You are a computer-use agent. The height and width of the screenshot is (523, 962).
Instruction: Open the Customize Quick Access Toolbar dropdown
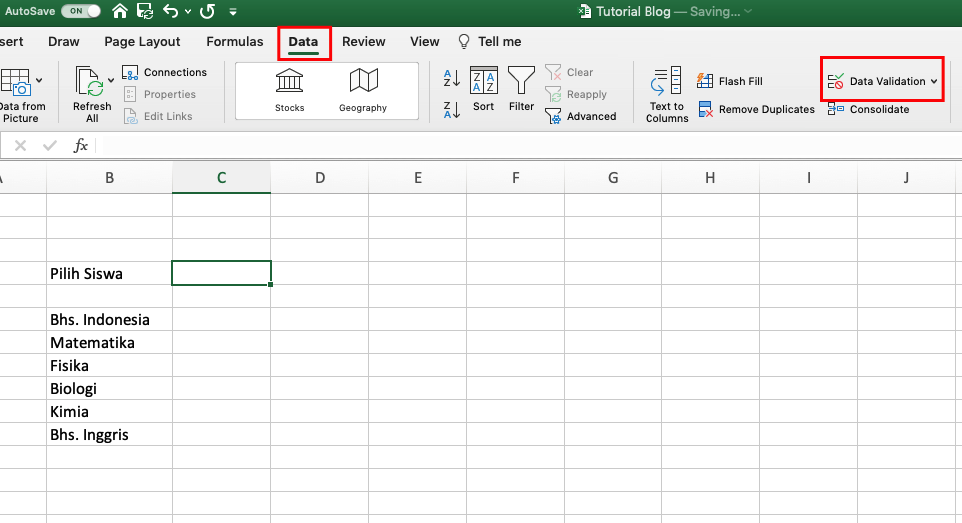click(233, 12)
